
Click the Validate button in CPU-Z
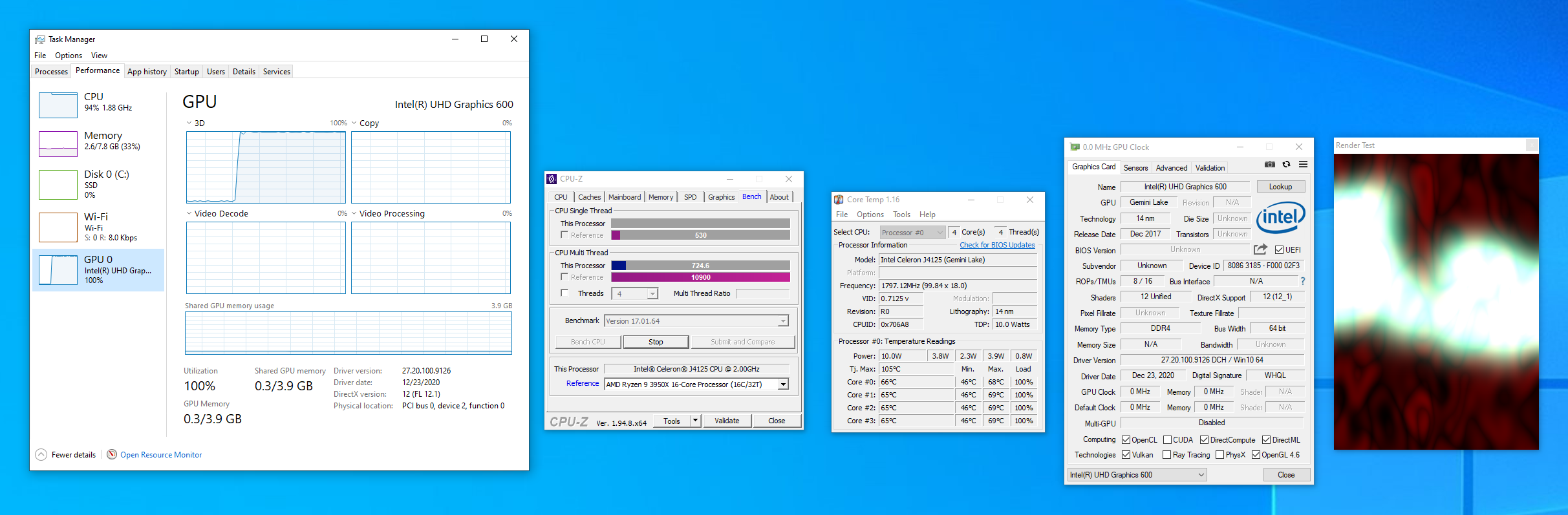point(727,421)
